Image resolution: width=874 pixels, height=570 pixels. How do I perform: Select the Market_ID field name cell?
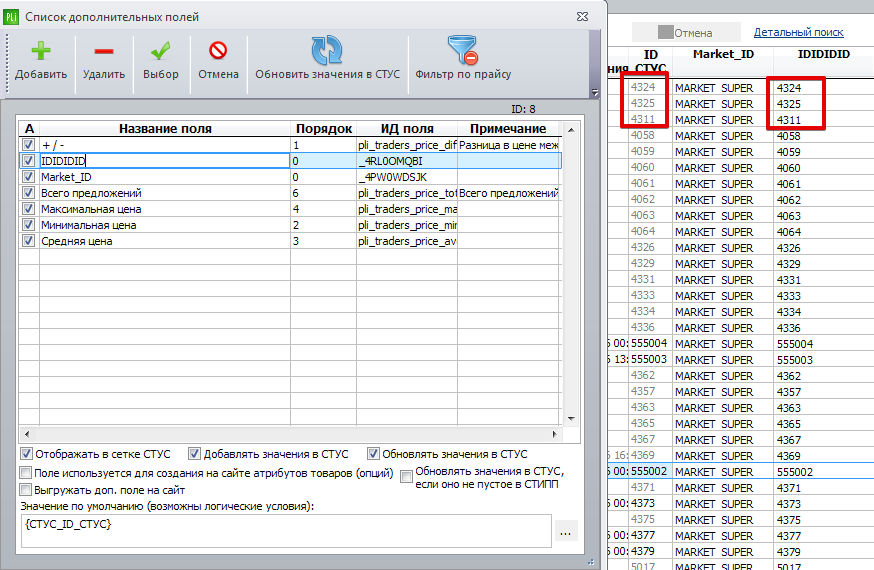point(165,177)
